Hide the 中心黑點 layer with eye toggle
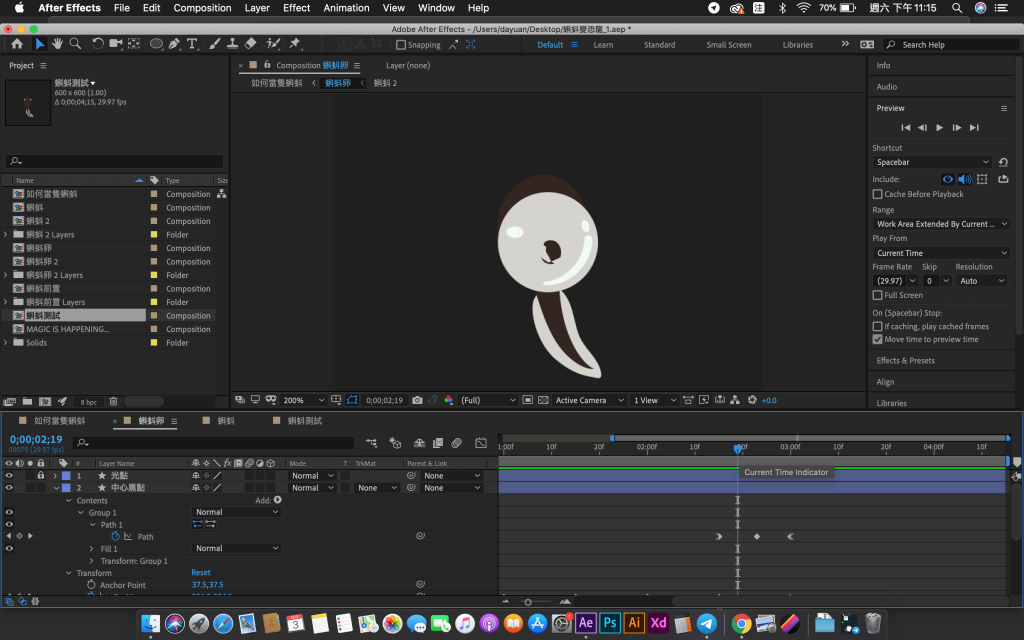This screenshot has height=640, width=1024. (x=9, y=488)
